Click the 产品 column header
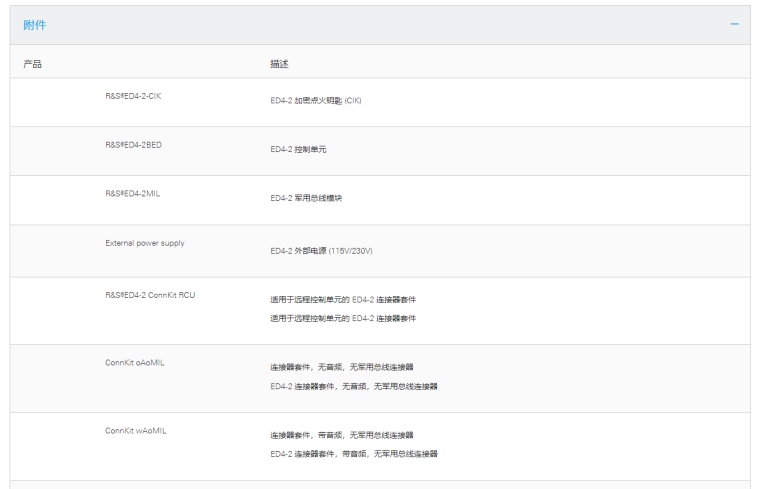 (33, 64)
